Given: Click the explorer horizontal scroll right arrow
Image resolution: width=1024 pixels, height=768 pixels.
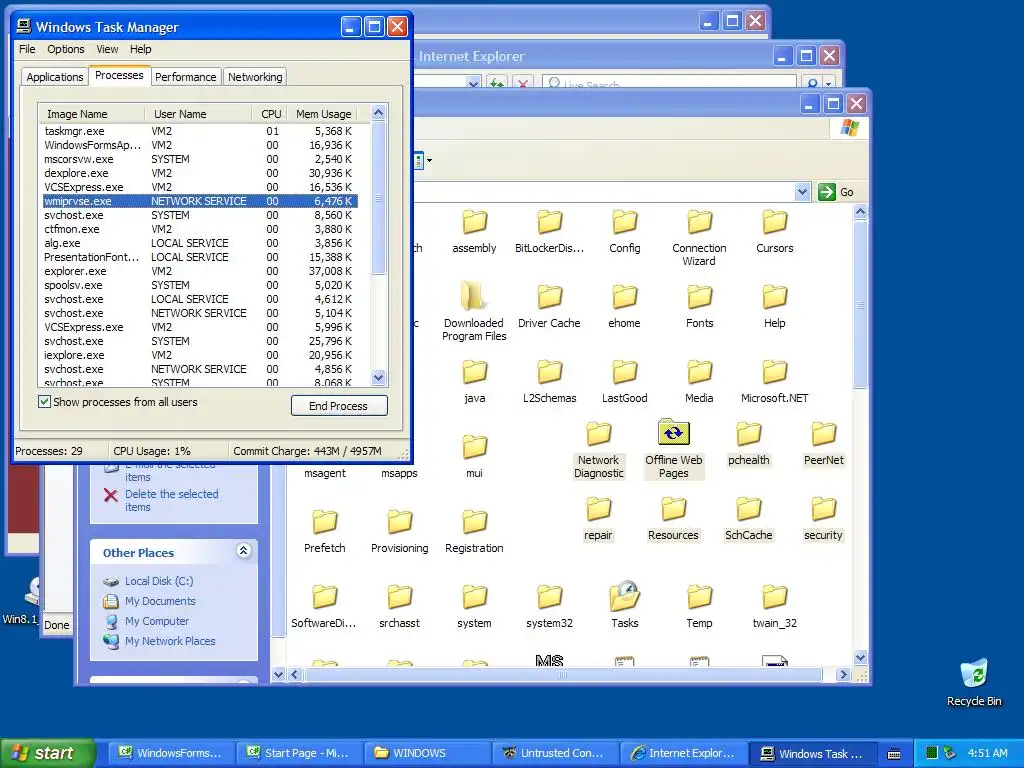Looking at the screenshot, I should tap(842, 674).
